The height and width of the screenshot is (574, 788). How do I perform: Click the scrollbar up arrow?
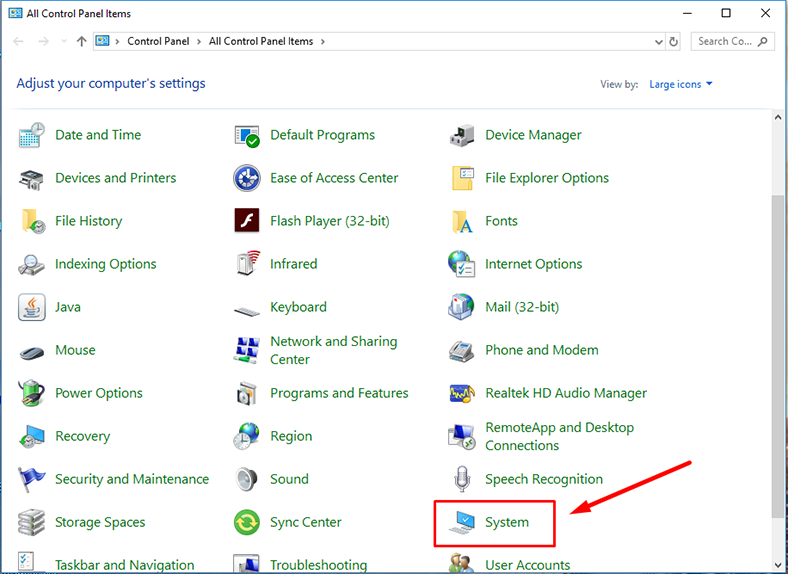(x=778, y=117)
